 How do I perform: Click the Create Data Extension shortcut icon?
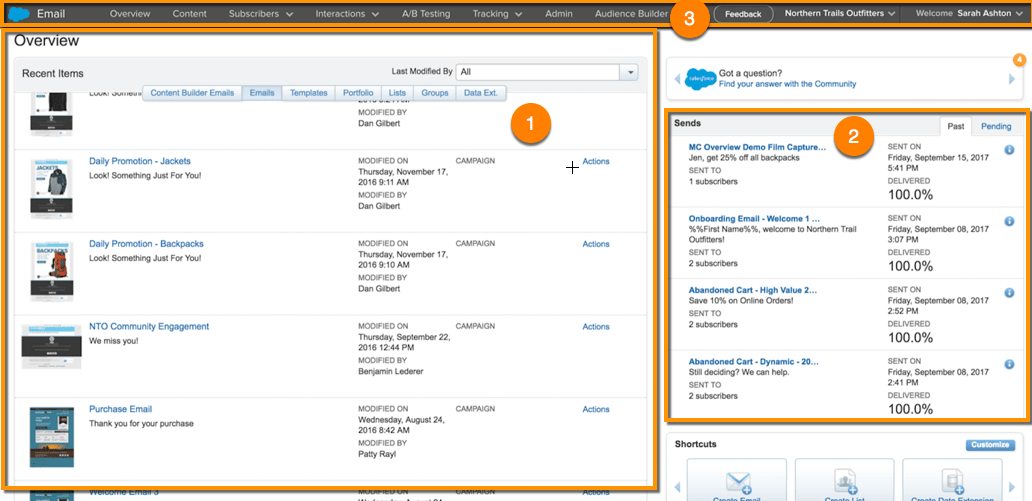coord(952,481)
